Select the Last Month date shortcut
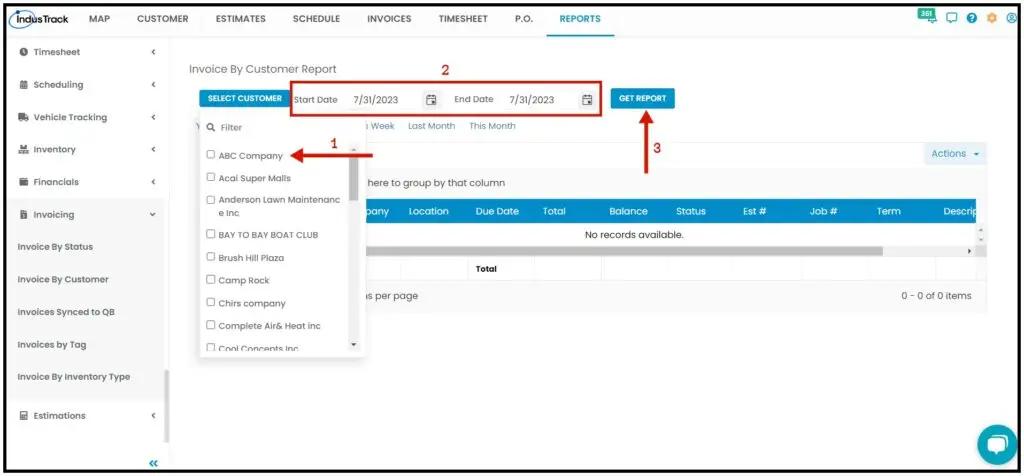Viewport: 1024px width, 476px height. tap(432, 126)
